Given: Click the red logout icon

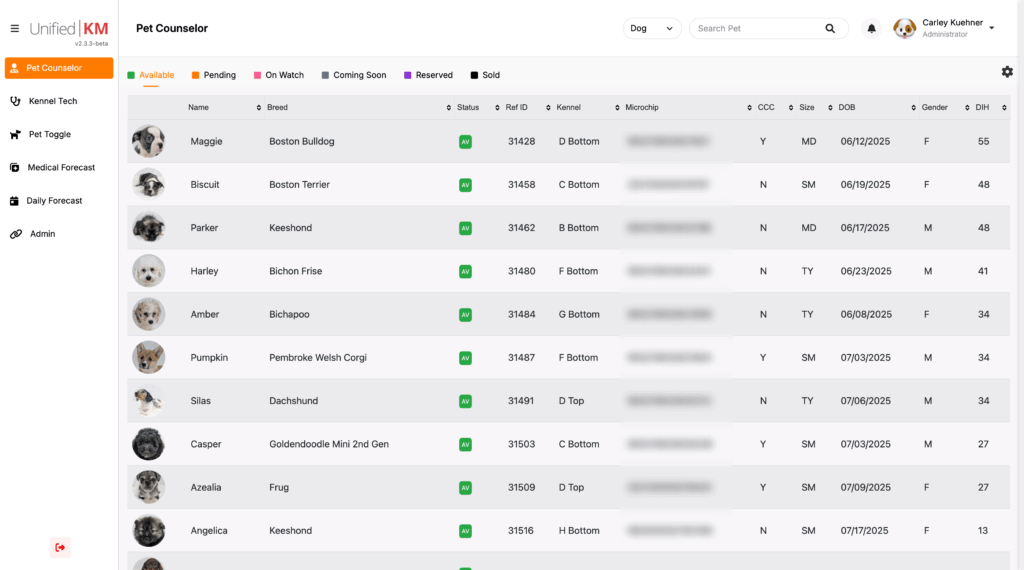Looking at the screenshot, I should click(60, 547).
